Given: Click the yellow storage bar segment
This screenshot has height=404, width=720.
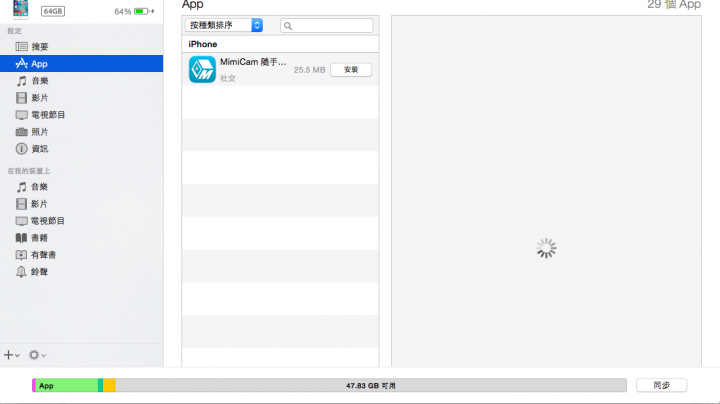Looking at the screenshot, I should click(x=109, y=386).
